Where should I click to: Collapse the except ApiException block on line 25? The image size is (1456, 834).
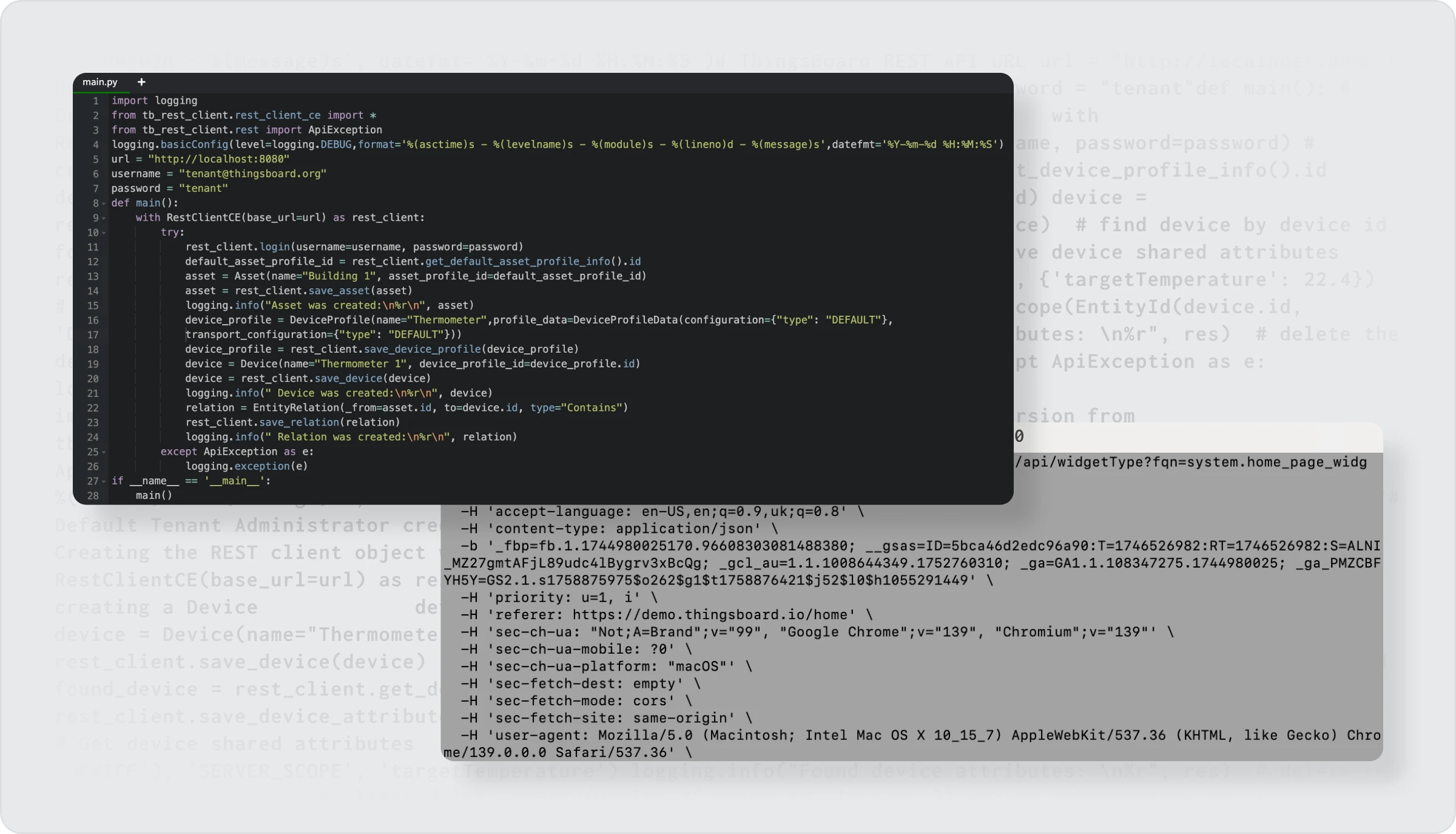(104, 452)
